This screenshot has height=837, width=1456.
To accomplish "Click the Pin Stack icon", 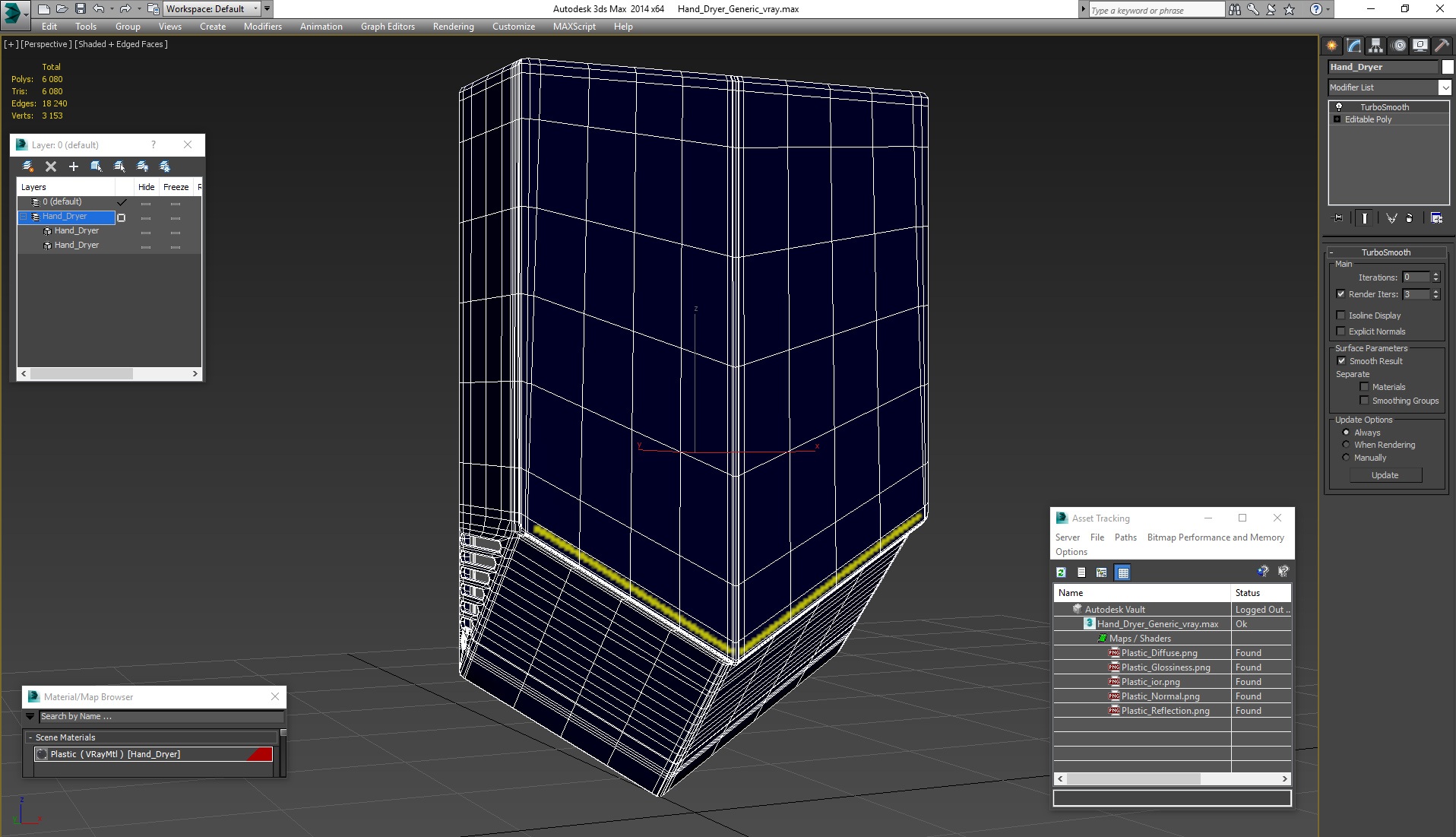I will (x=1338, y=218).
